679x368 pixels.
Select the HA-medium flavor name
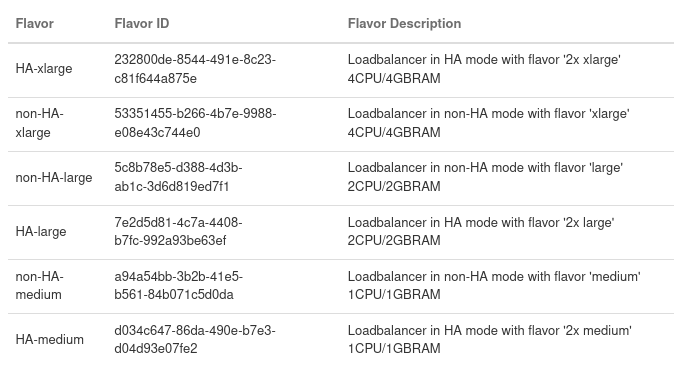(49, 339)
